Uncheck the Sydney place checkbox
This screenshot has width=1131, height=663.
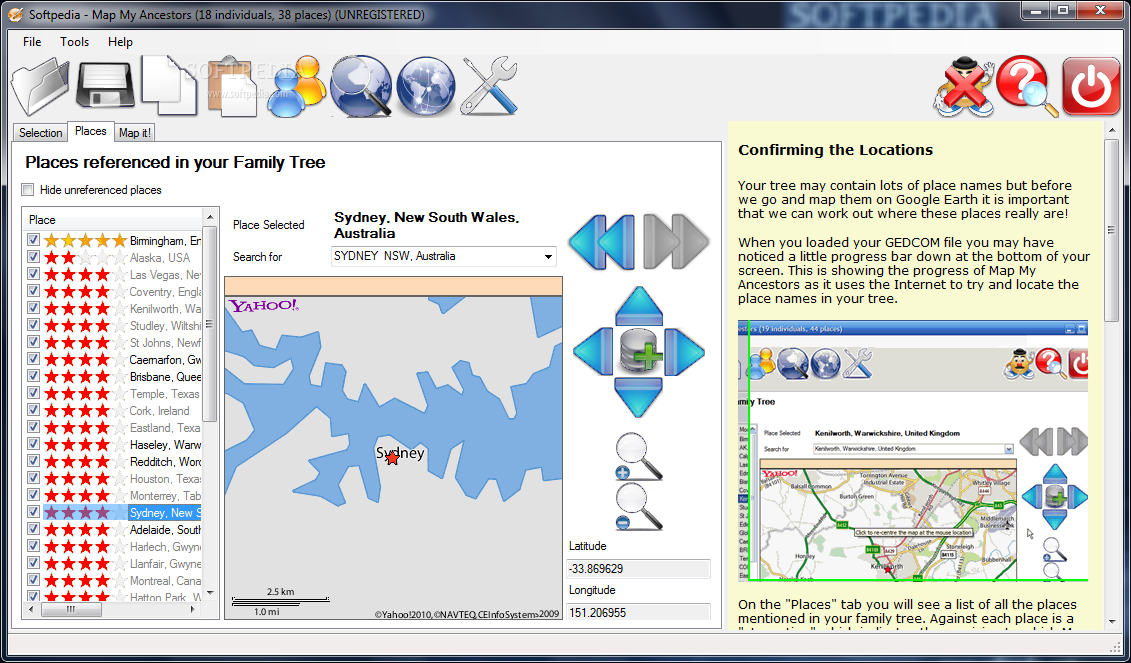click(x=32, y=511)
